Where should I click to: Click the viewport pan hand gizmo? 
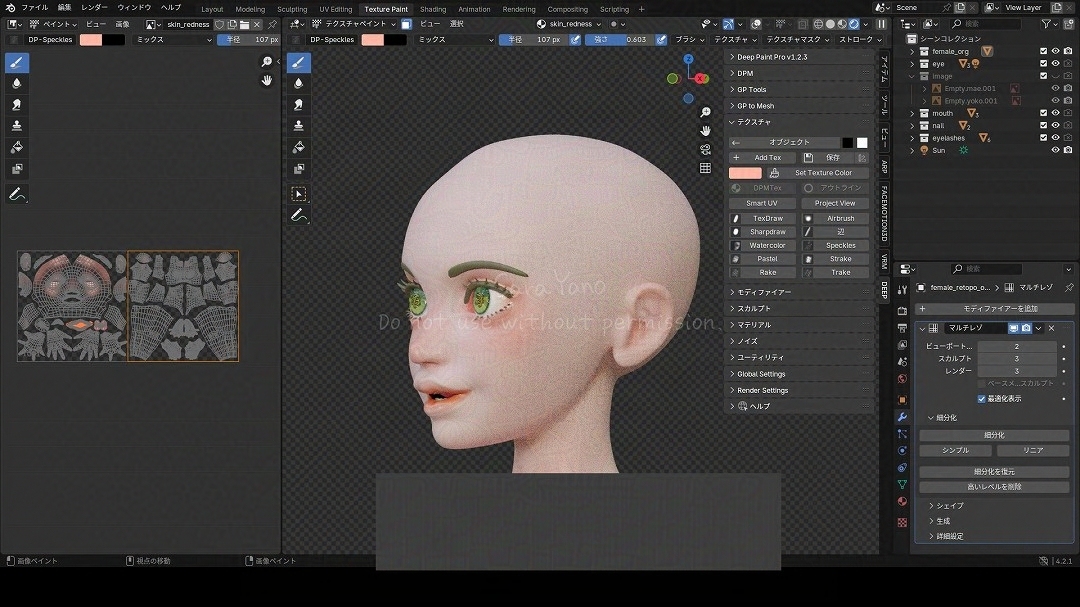click(705, 131)
